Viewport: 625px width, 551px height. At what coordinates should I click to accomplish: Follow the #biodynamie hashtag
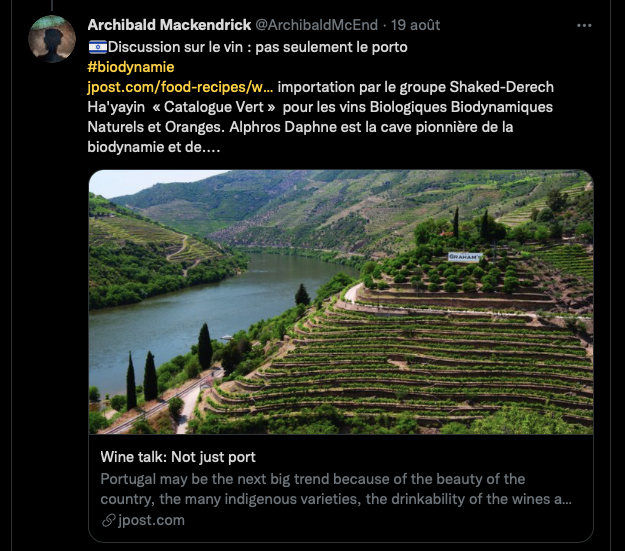(131, 67)
